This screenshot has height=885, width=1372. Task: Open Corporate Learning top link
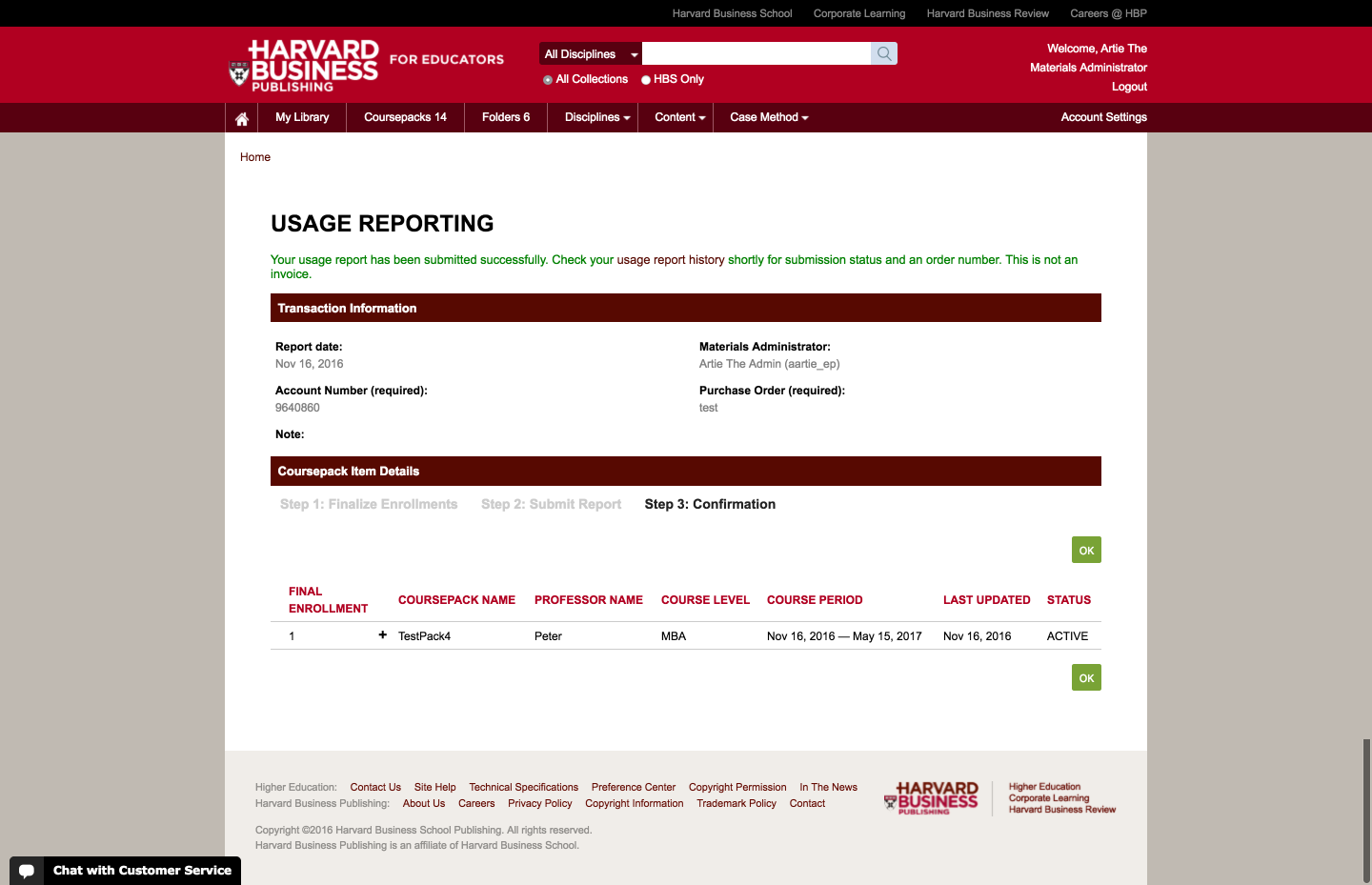pos(859,13)
